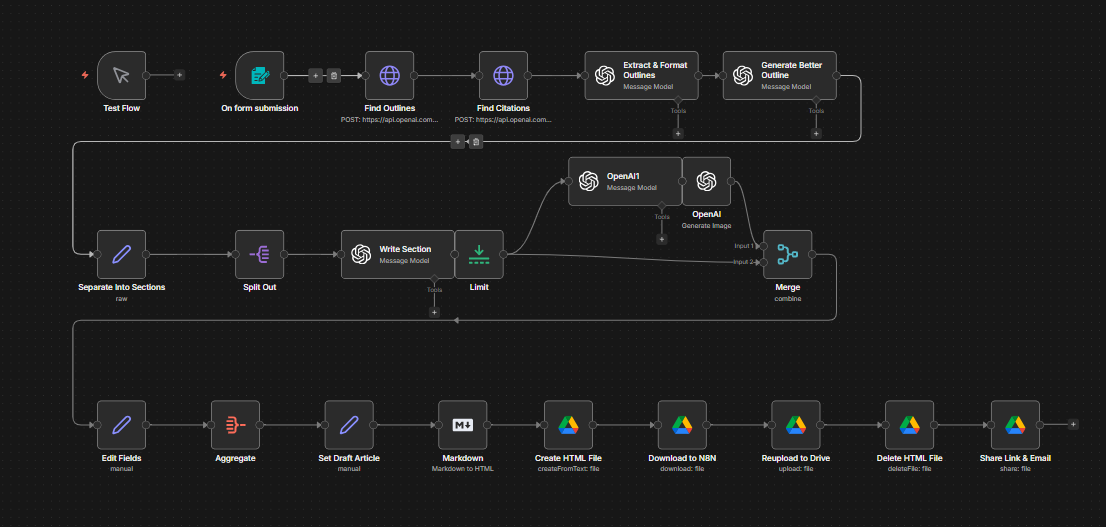Select the Limit node
Screen dimensions: 1106x527
pos(479,254)
